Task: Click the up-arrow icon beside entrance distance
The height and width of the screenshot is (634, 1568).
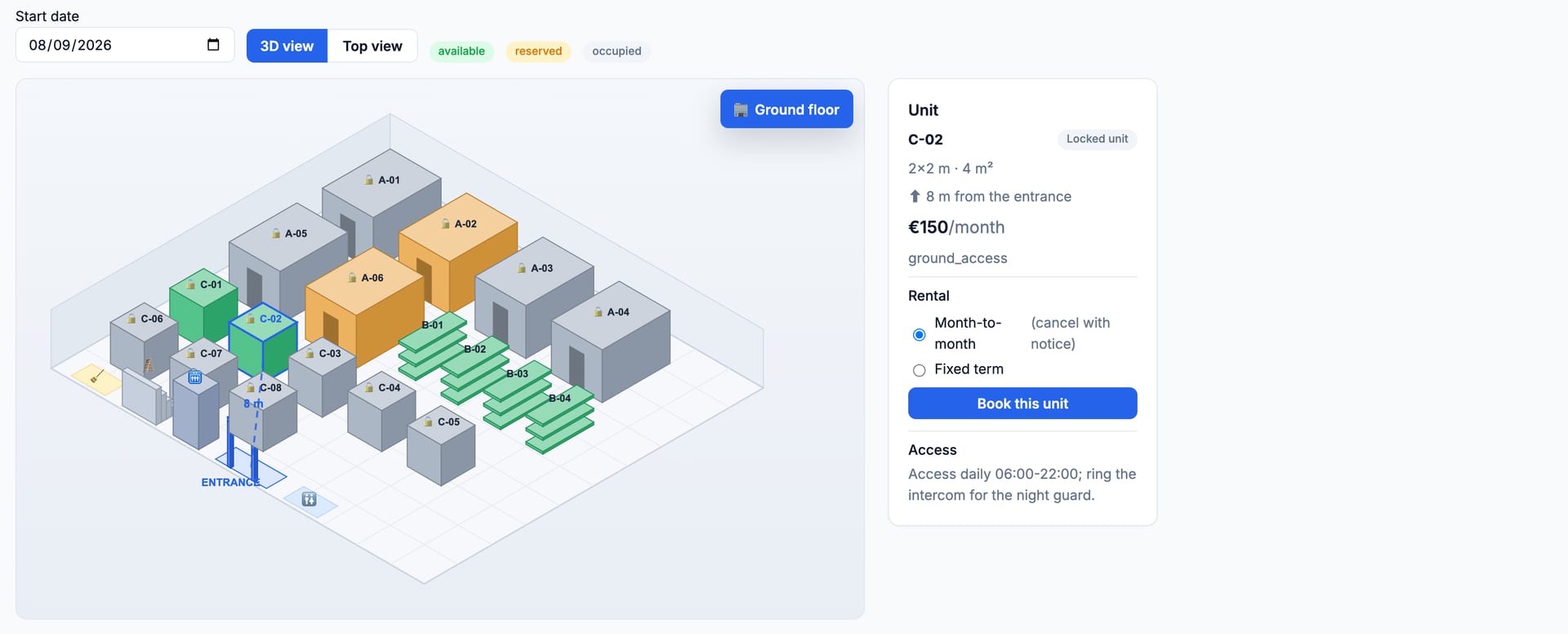Action: tap(915, 196)
